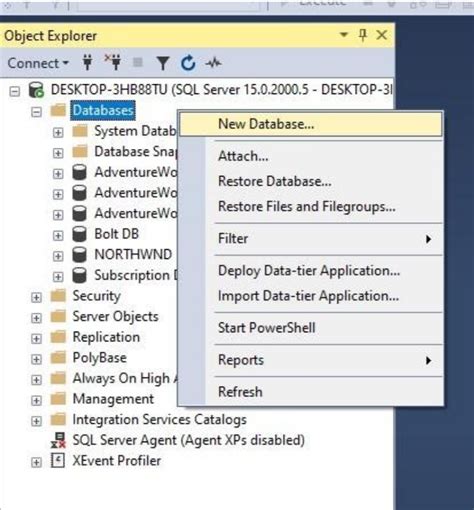Choose Start PowerShell from context menu
This screenshot has height=510, width=474.
coord(311,328)
